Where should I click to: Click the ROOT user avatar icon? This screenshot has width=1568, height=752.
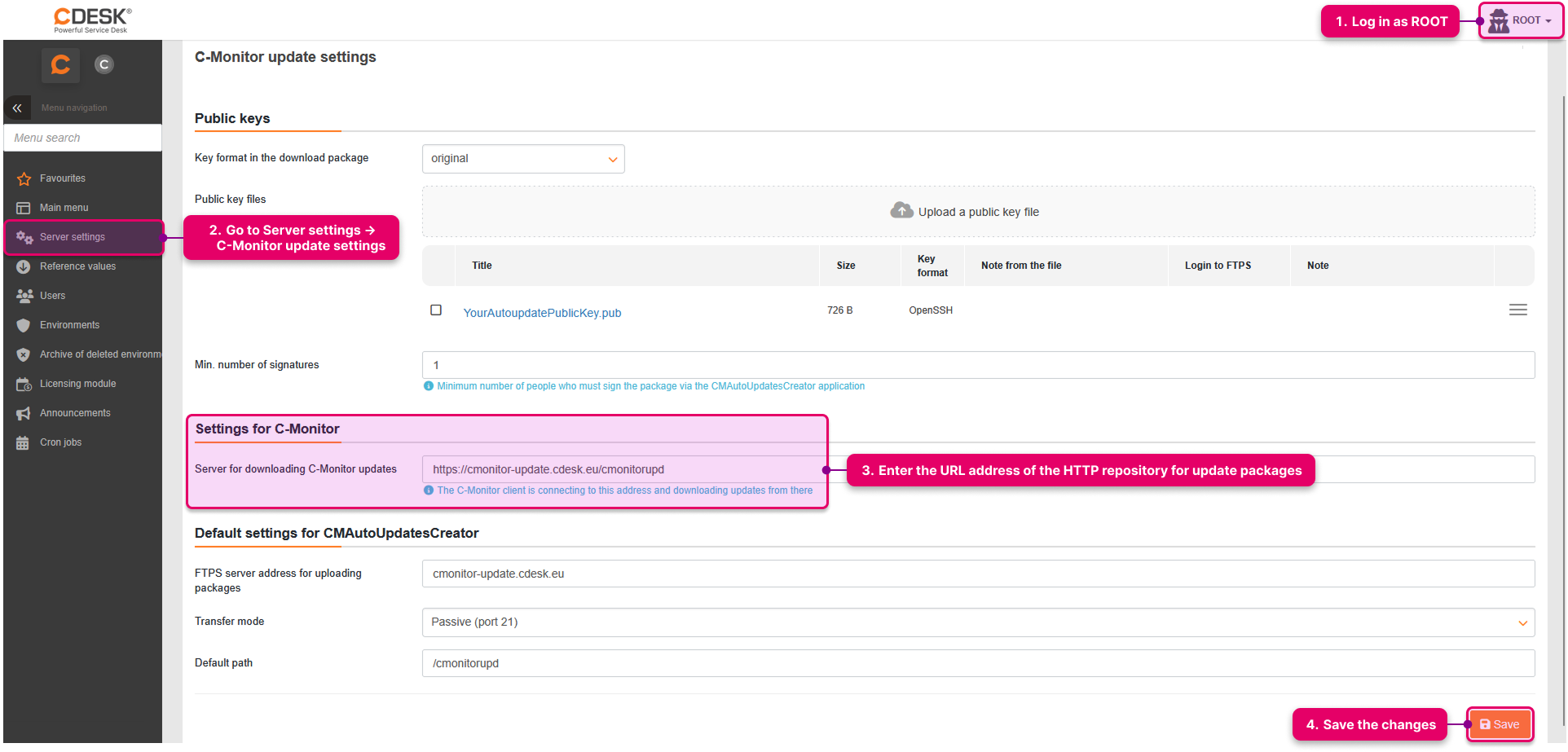1498,20
